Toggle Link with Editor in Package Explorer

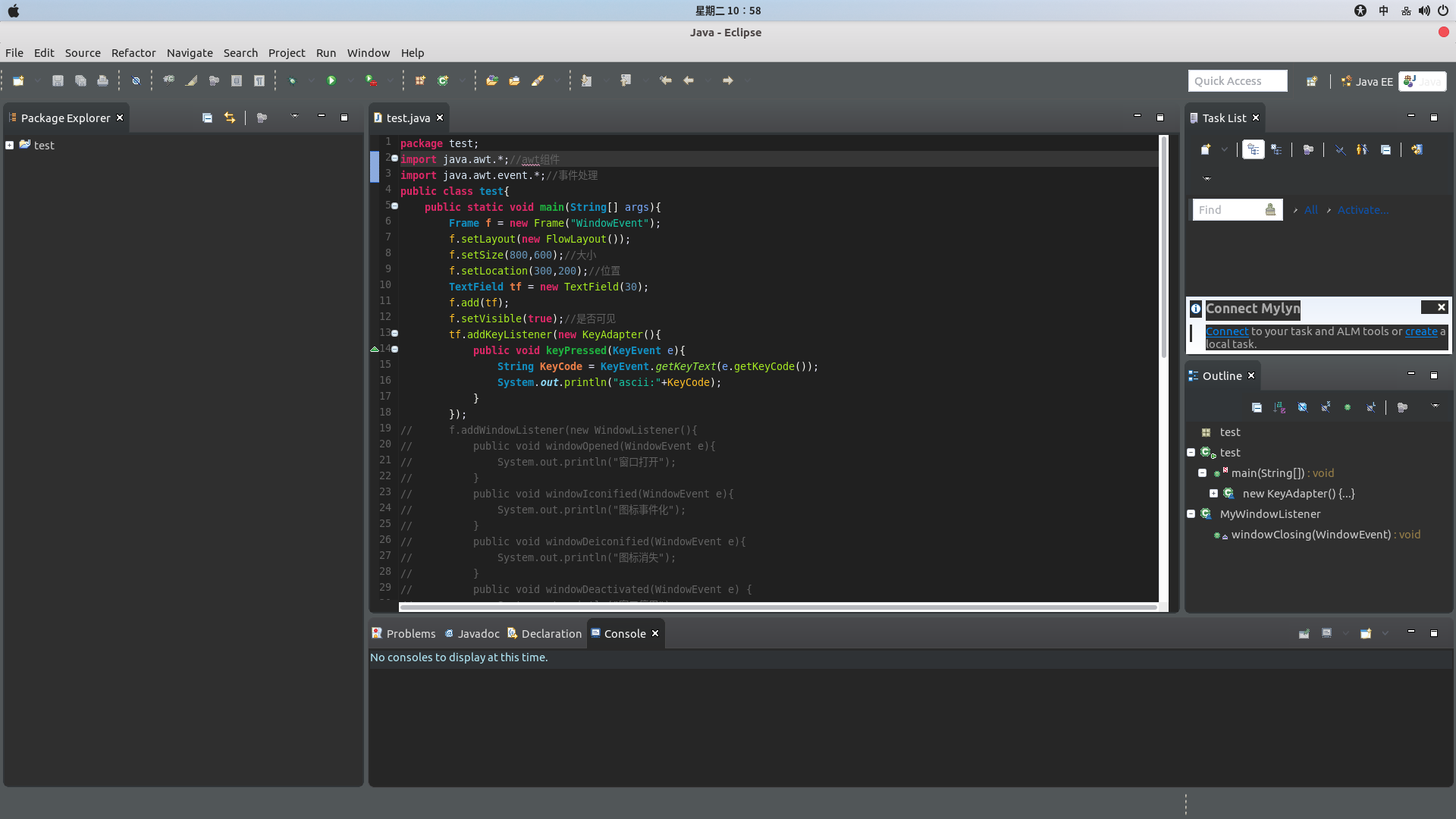click(x=230, y=118)
